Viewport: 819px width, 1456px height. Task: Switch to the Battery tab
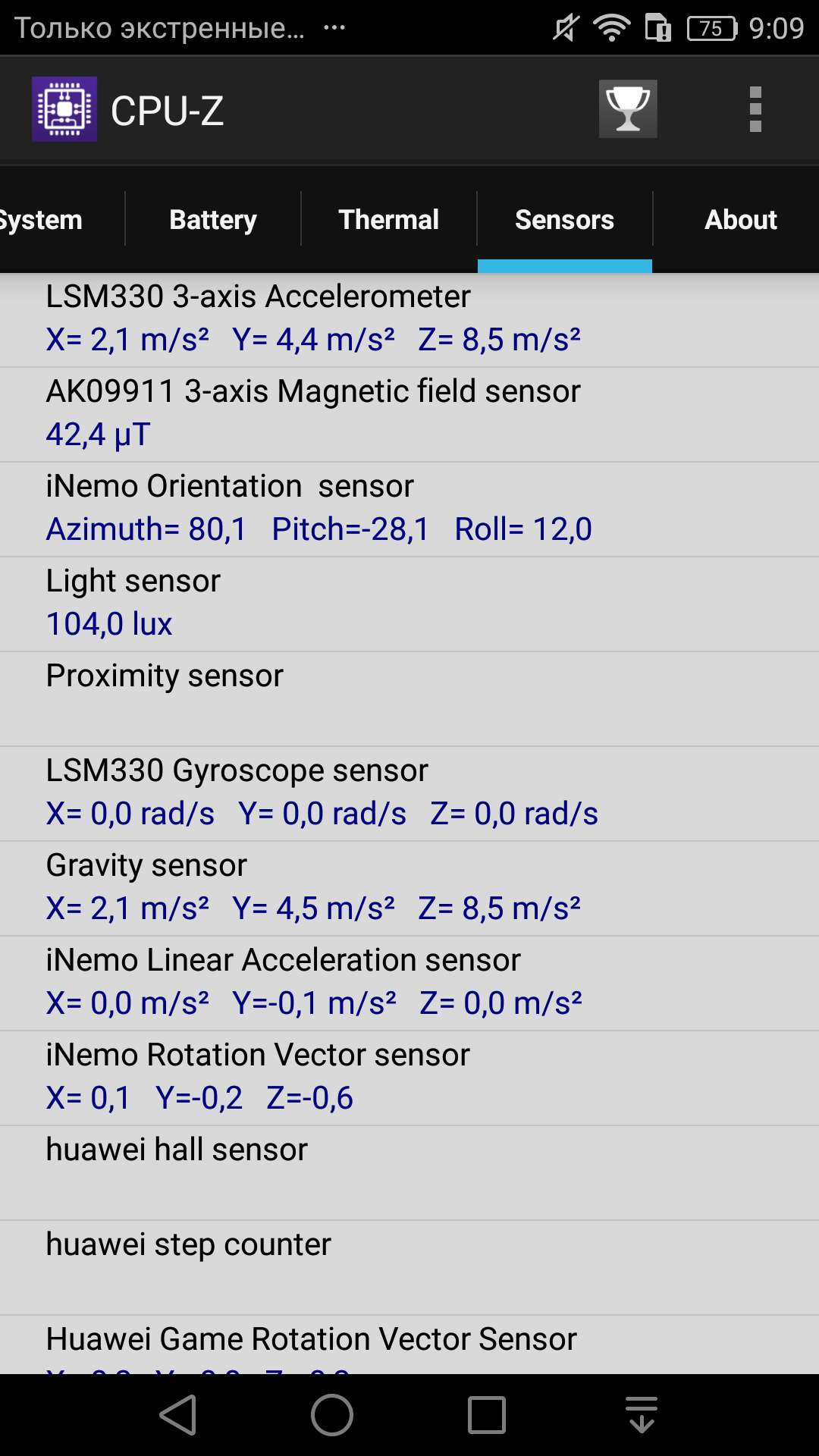click(x=213, y=220)
